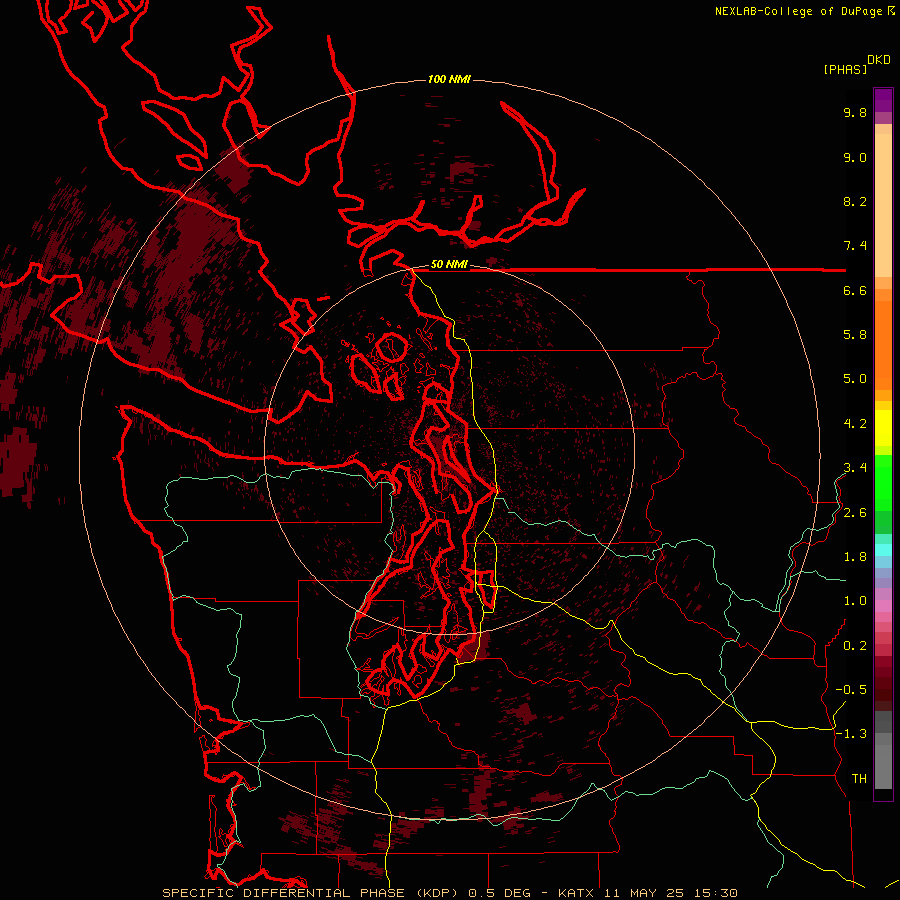Screen dimensions: 900x900
Task: Click the TH label on the legend
Action: [x=859, y=779]
